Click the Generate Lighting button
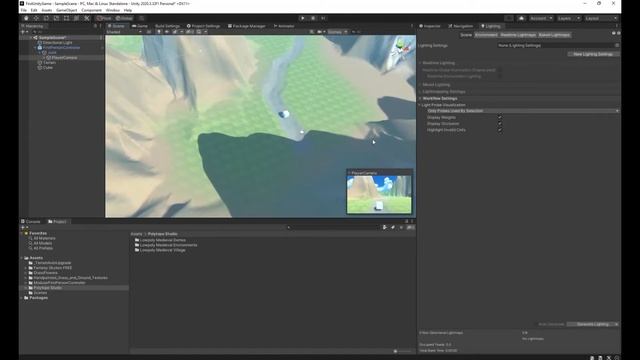This screenshot has width=640, height=360. (x=592, y=324)
